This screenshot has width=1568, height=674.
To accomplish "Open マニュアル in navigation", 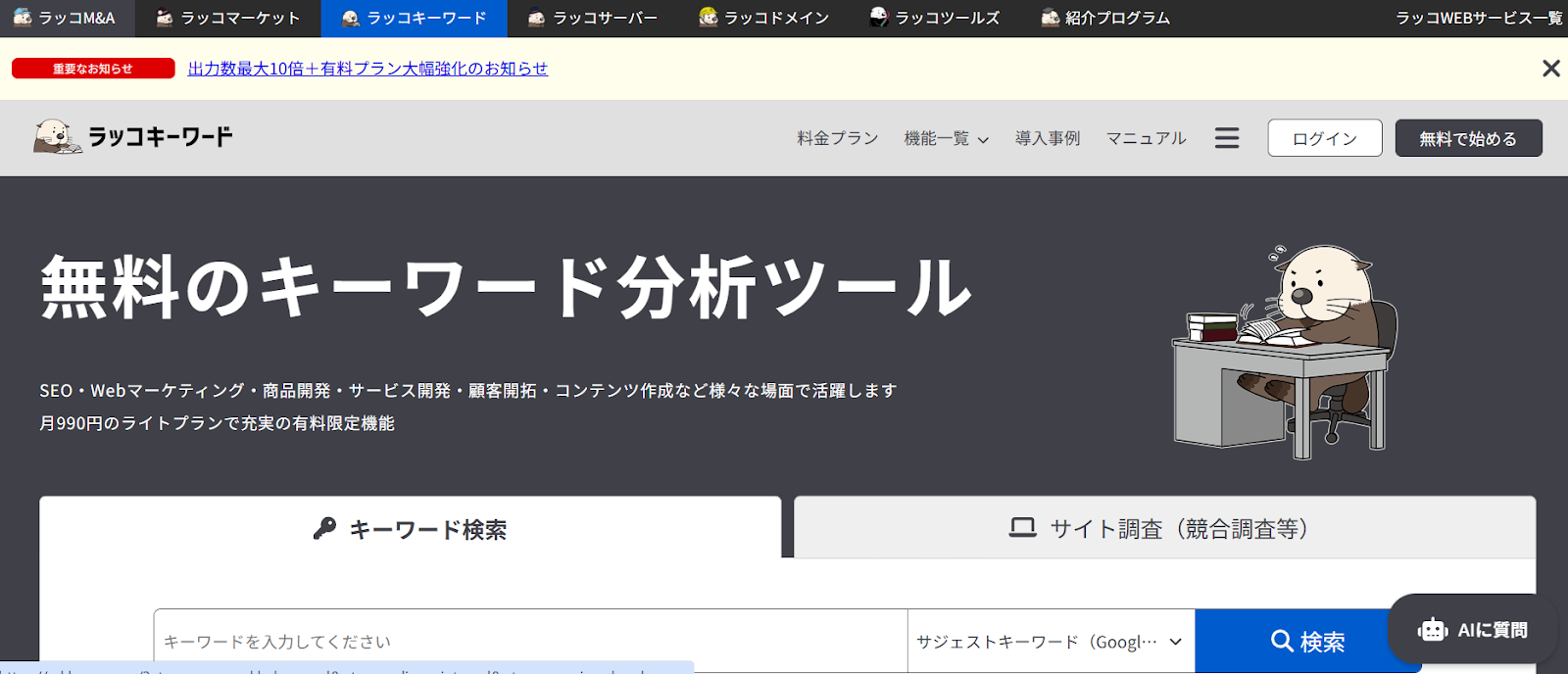I will (x=1147, y=138).
